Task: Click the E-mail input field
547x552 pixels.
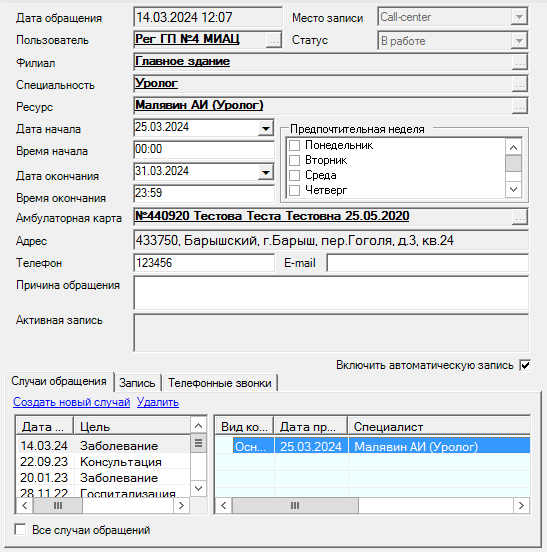Action: (427, 263)
